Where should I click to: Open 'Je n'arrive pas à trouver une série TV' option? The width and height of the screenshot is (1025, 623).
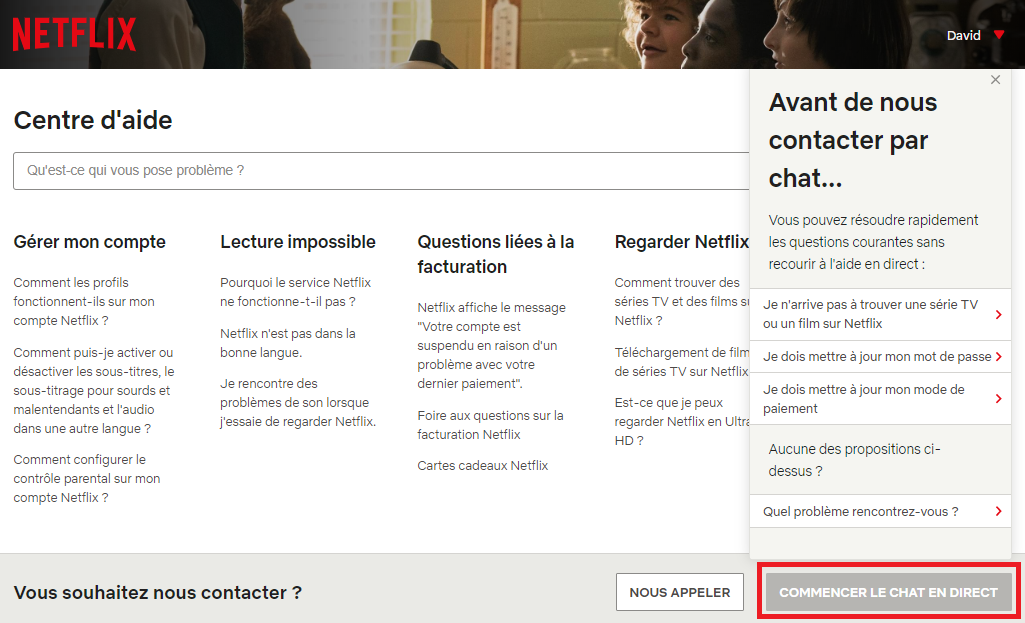click(880, 314)
